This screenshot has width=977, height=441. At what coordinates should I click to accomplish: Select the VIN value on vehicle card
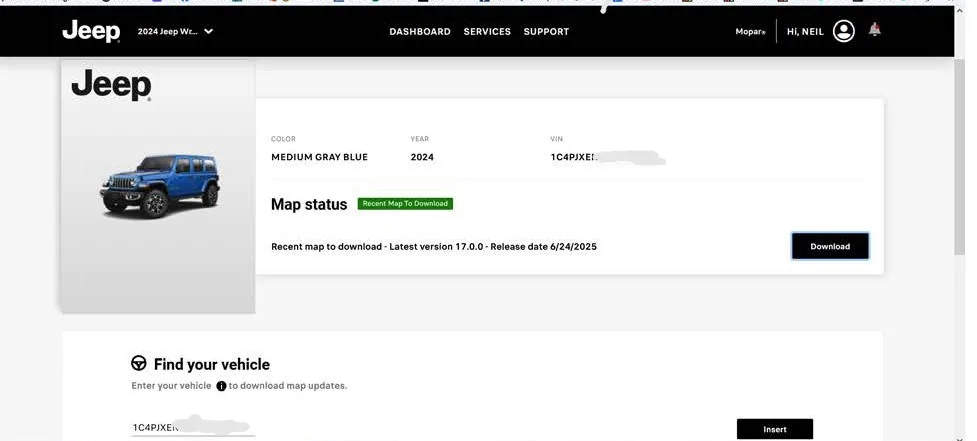(608, 158)
